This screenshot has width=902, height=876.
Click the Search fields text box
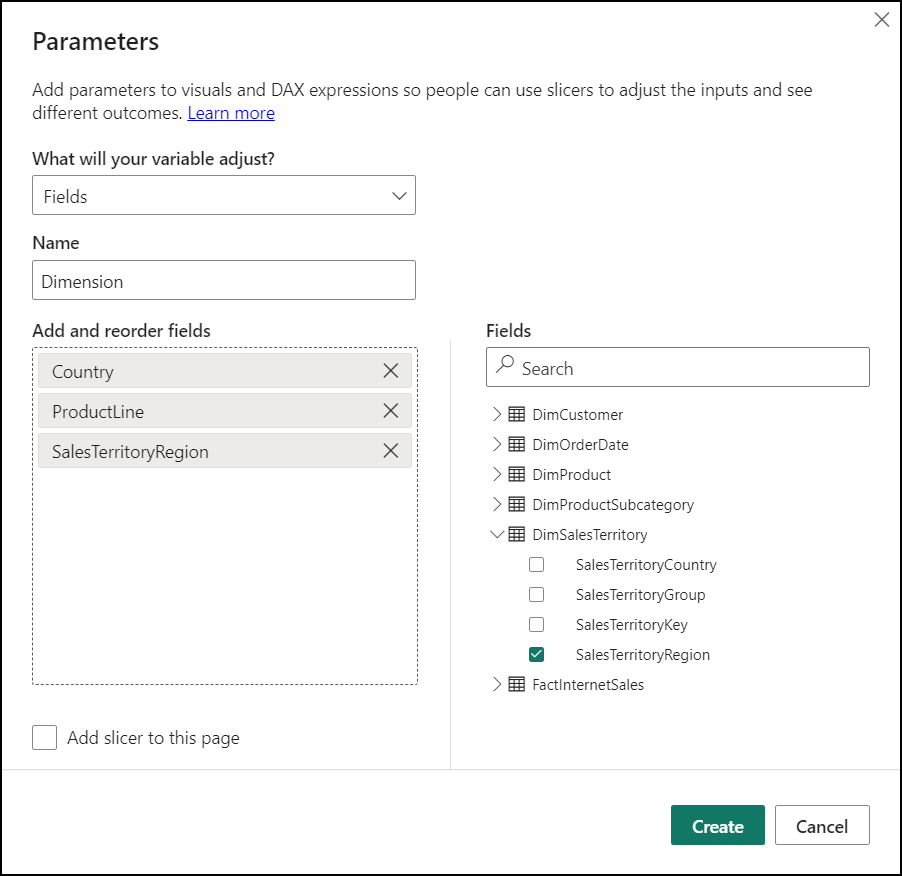677,367
